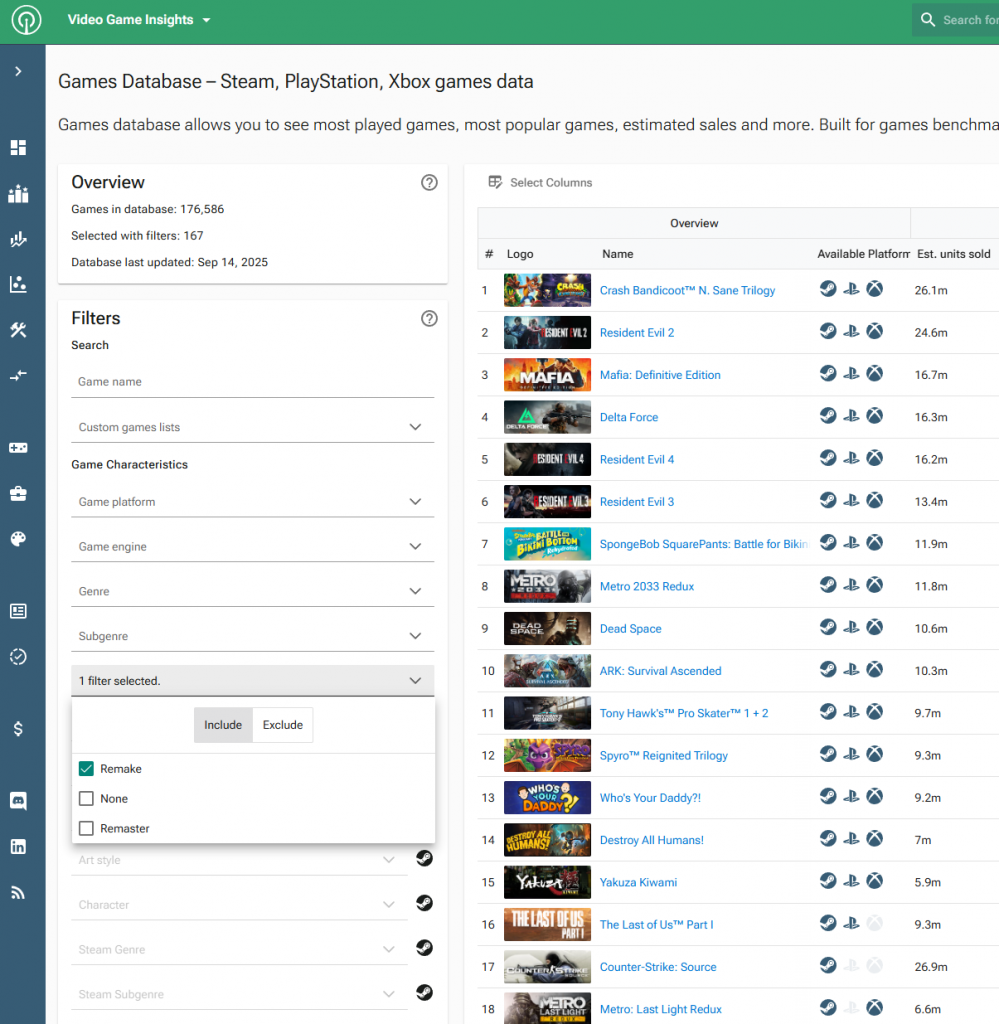Expand the Art style dropdown
999x1024 pixels.
coord(240,860)
